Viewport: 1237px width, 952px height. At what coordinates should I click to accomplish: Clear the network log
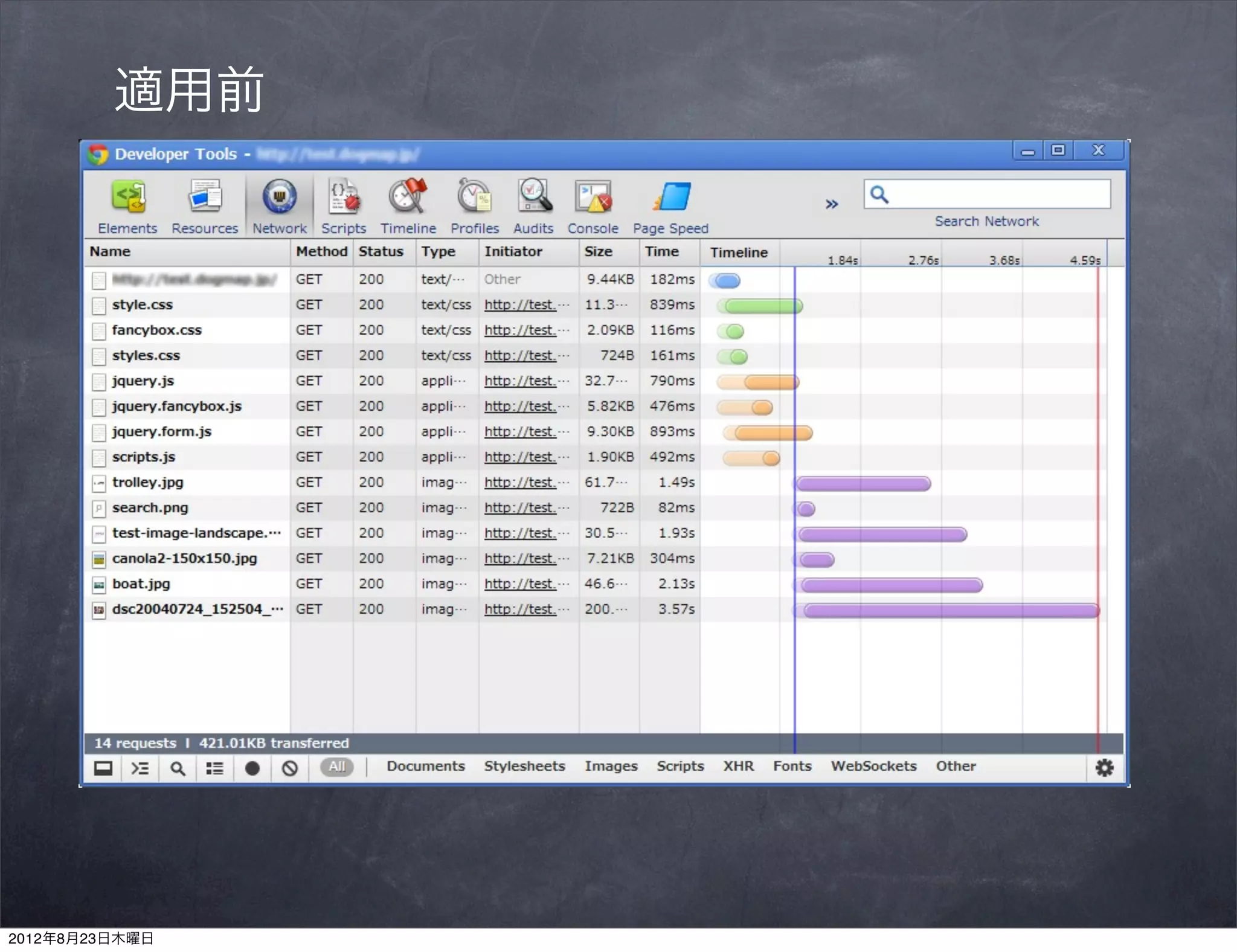pyautogui.click(x=290, y=768)
